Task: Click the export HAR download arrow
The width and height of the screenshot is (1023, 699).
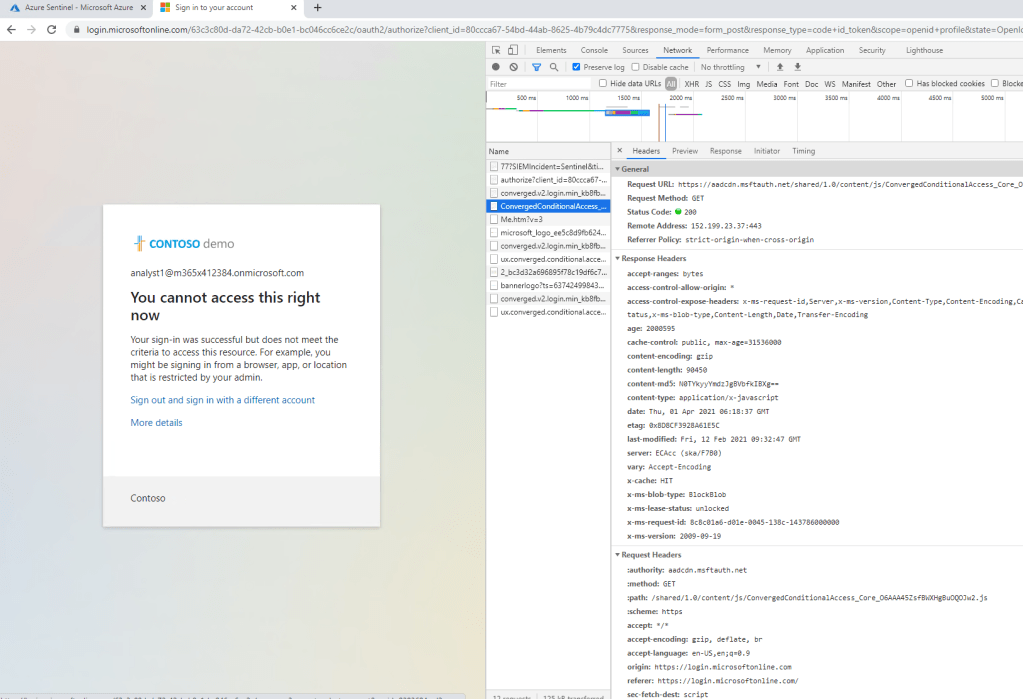Action: (x=797, y=67)
